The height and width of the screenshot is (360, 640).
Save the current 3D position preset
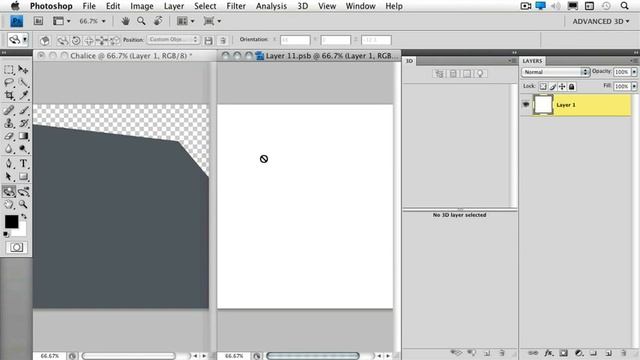(x=209, y=40)
